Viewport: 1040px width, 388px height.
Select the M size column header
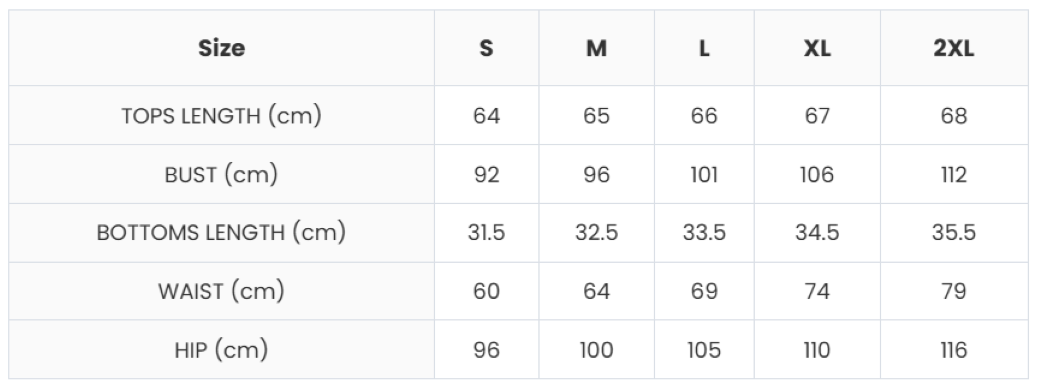(597, 48)
